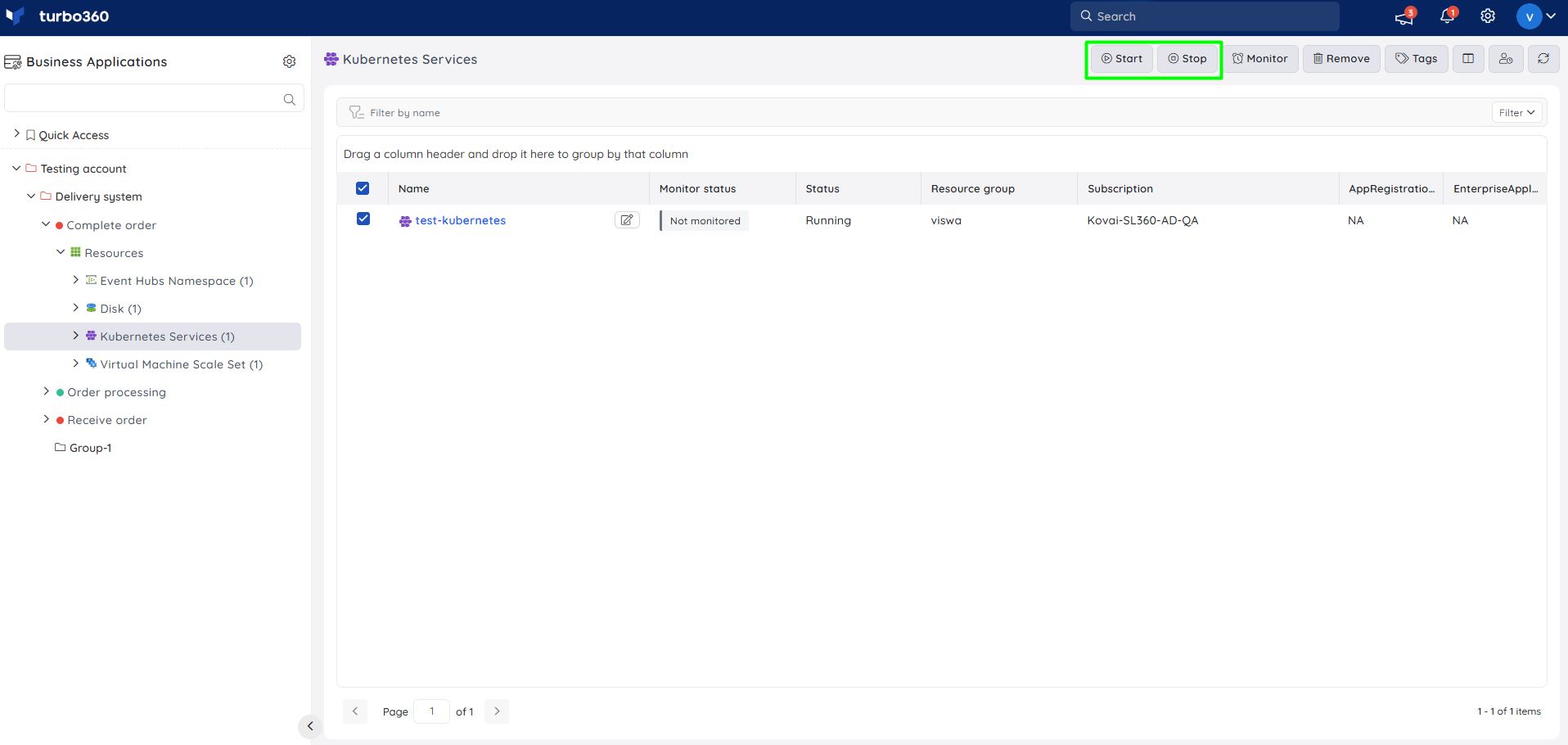
Task: Expand Event Hubs Namespace chevron
Action: [x=76, y=280]
